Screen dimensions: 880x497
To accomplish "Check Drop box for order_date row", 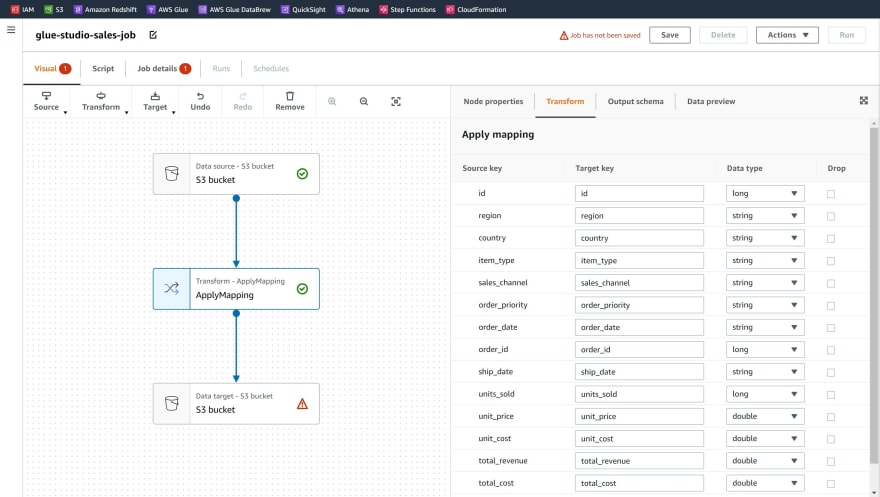I will point(831,328).
